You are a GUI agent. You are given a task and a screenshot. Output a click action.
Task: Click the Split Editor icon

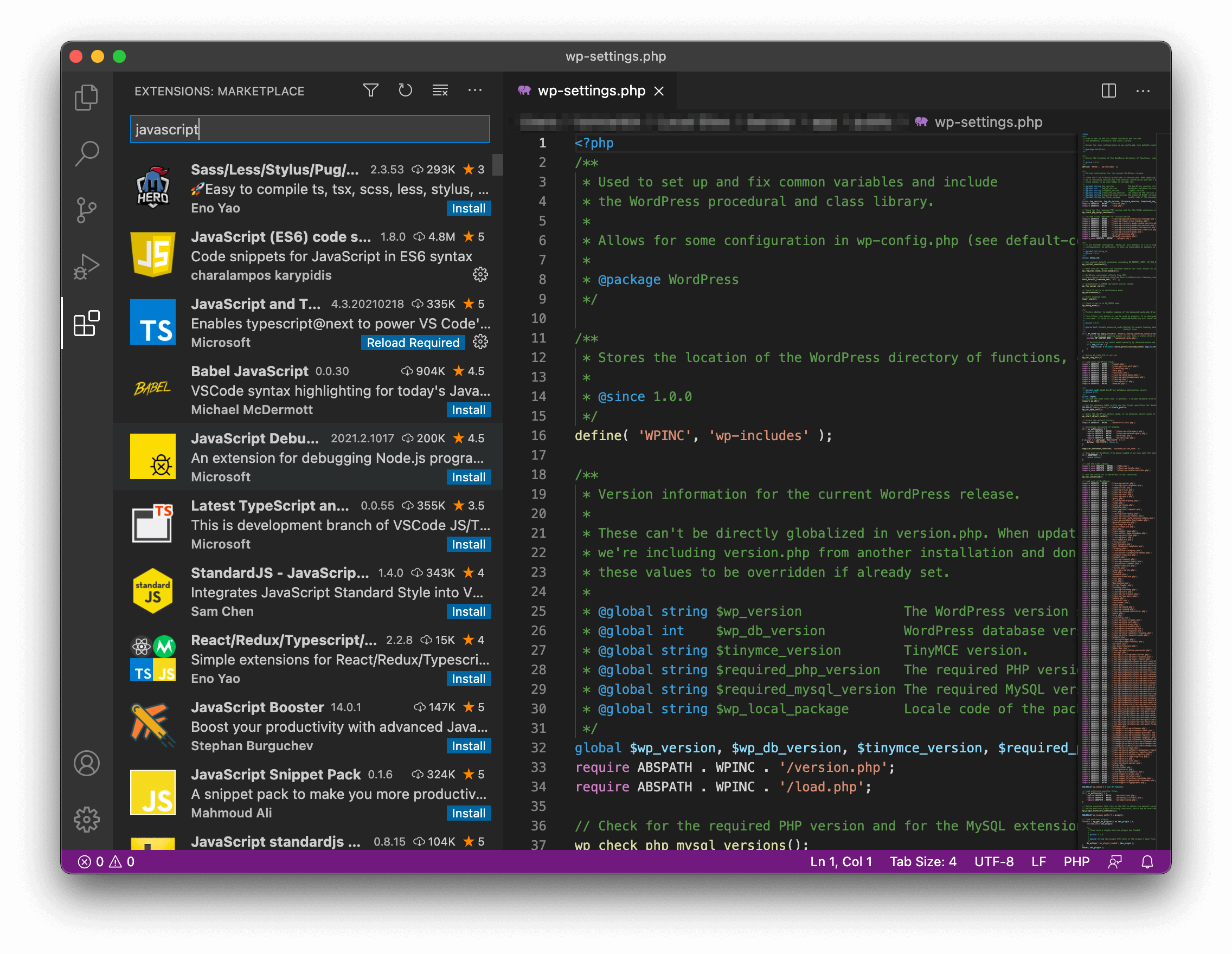pos(1108,91)
